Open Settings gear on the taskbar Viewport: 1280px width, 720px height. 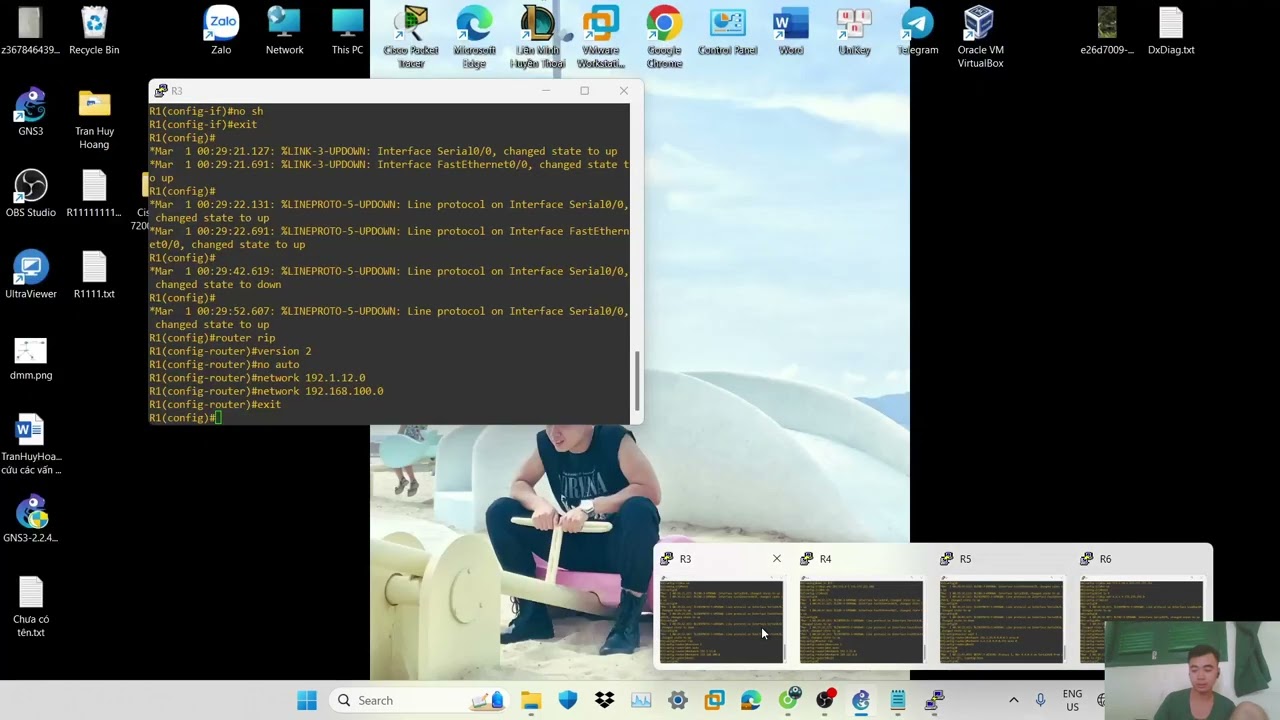point(678,700)
